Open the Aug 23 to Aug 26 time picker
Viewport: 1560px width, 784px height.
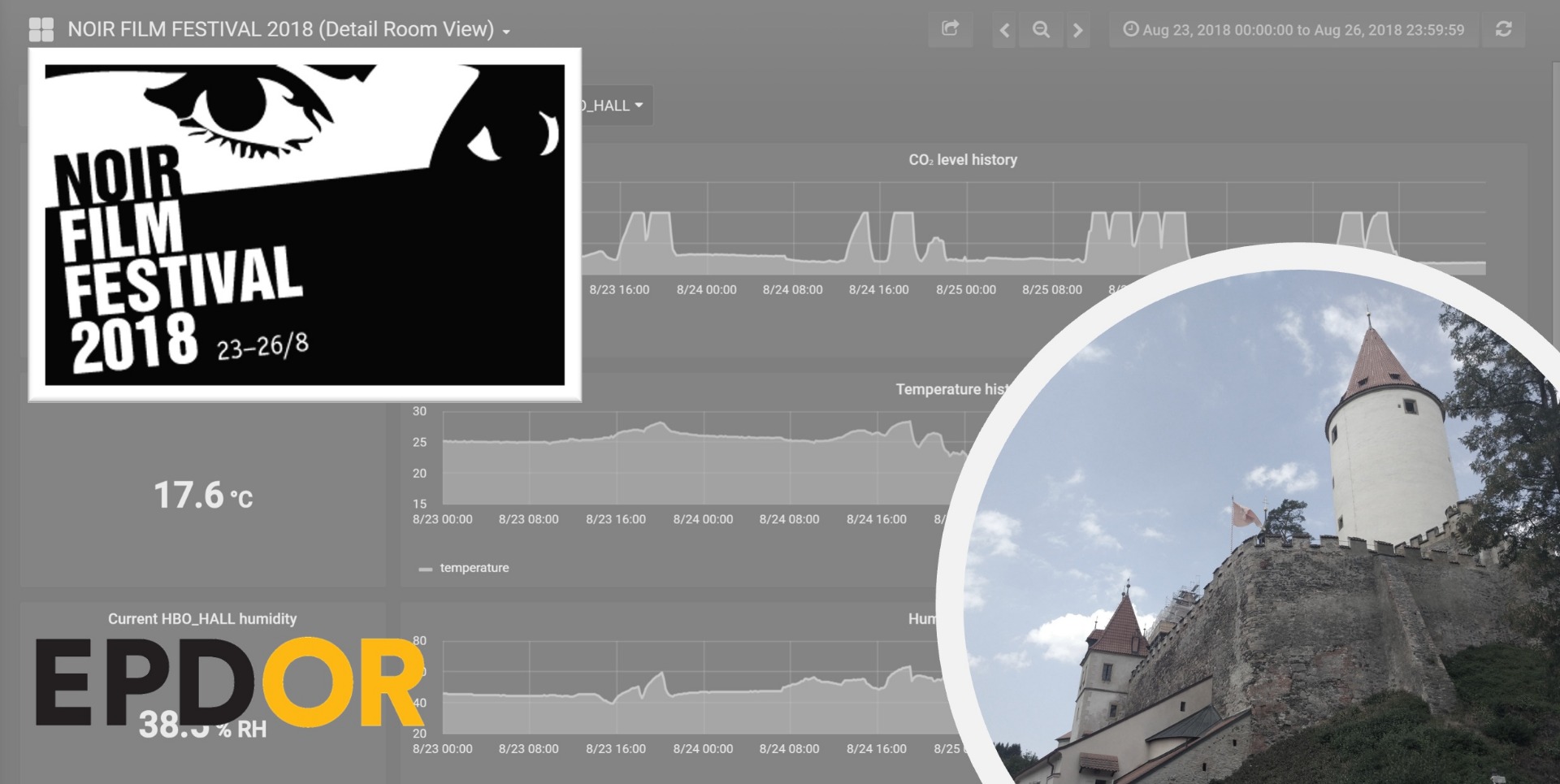pyautogui.click(x=1293, y=30)
